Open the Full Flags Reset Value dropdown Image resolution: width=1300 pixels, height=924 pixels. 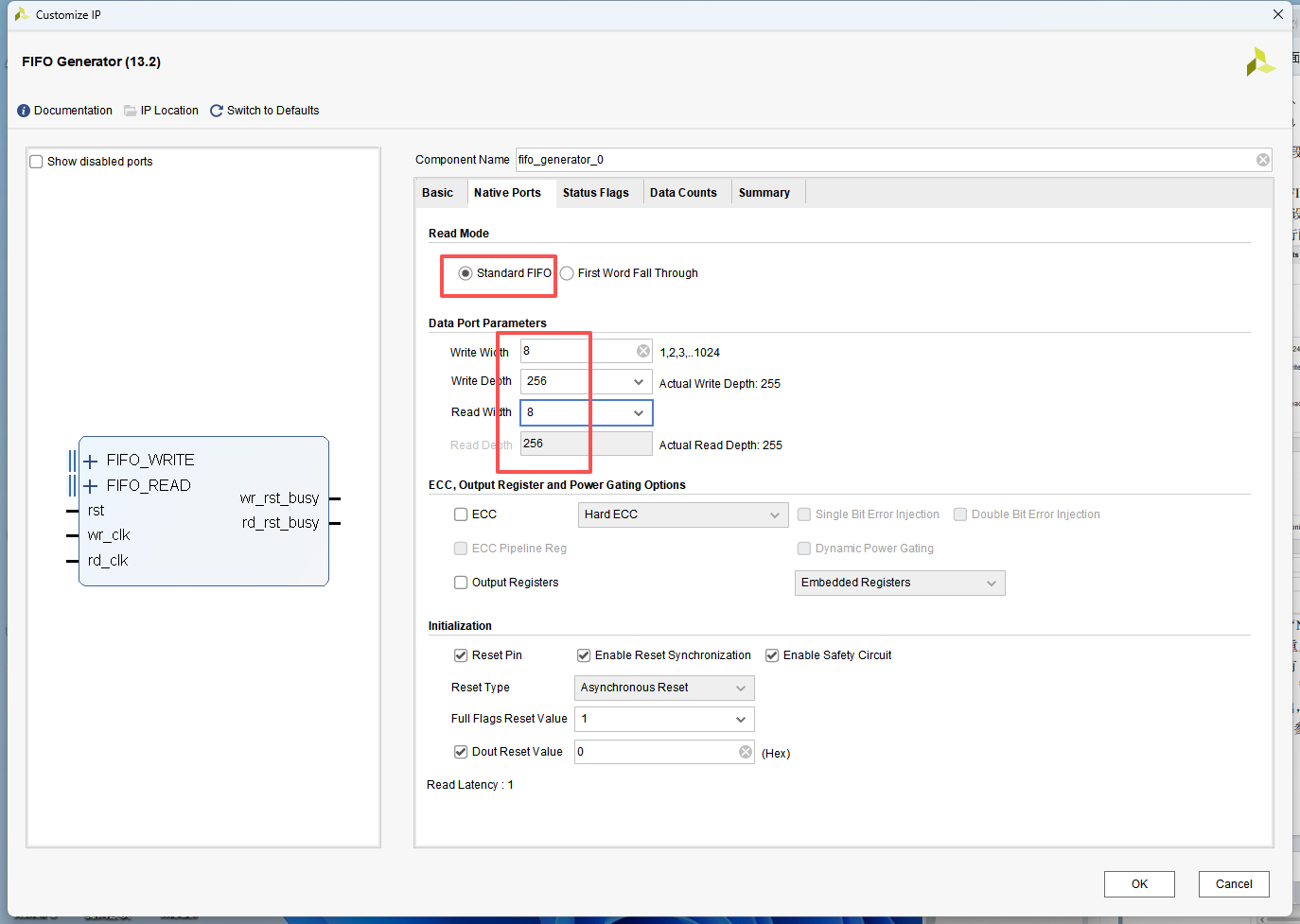click(663, 719)
